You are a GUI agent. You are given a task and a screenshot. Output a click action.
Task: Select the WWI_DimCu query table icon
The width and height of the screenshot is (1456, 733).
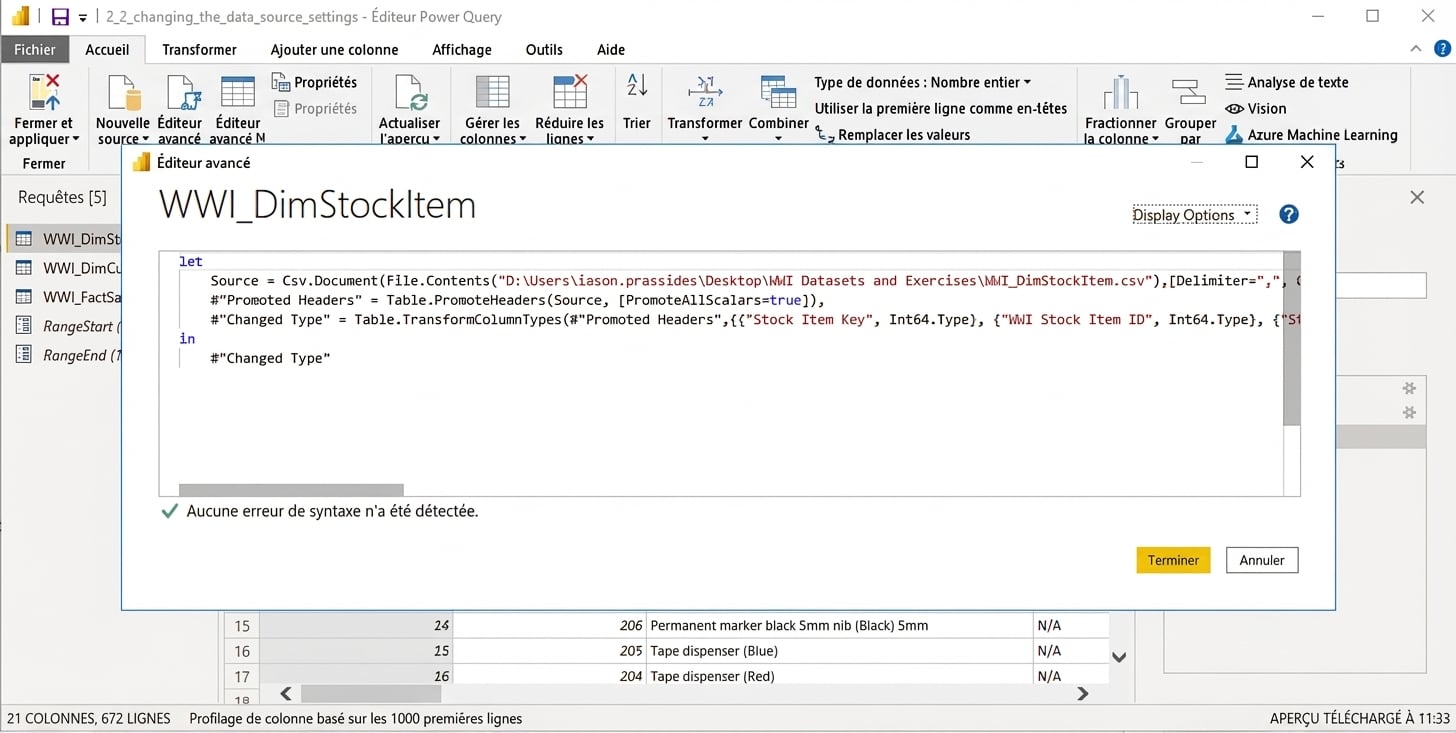(x=23, y=268)
